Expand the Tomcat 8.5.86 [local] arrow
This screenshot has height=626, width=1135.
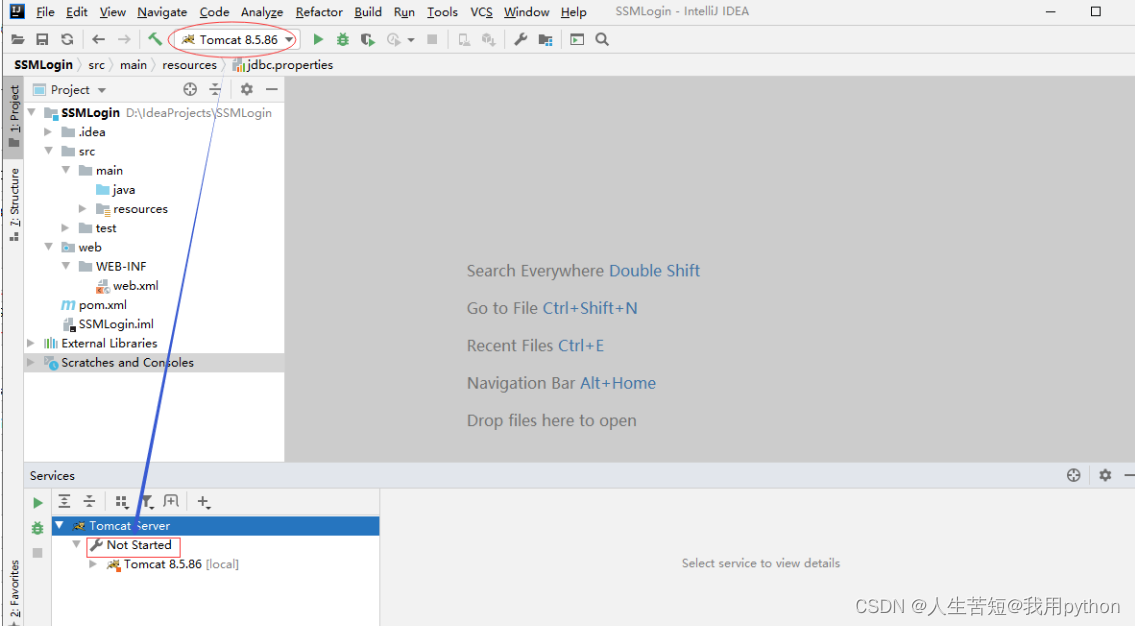(93, 564)
